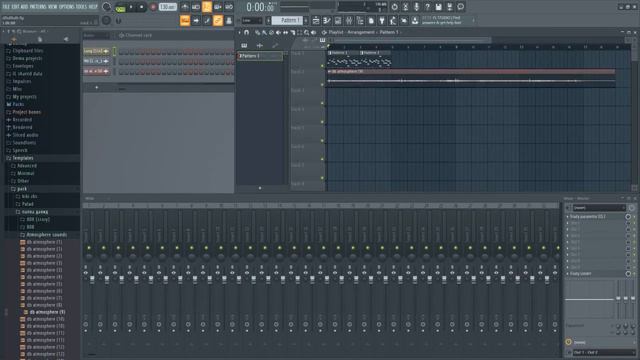Viewport: 640px width, 360px height.
Task: Click the first Pattern 1 clip in playlist
Action: [343, 59]
